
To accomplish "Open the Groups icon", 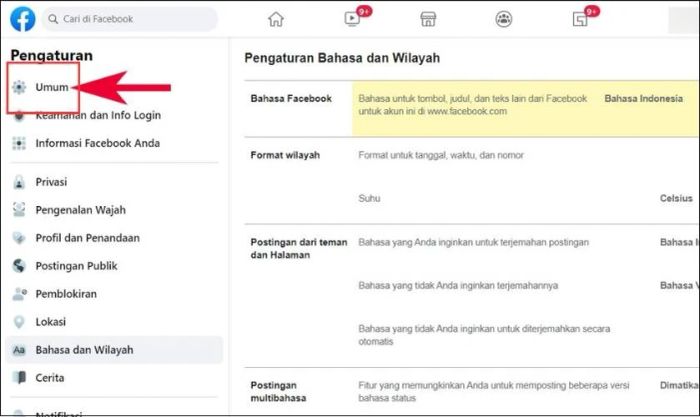I will (503, 19).
